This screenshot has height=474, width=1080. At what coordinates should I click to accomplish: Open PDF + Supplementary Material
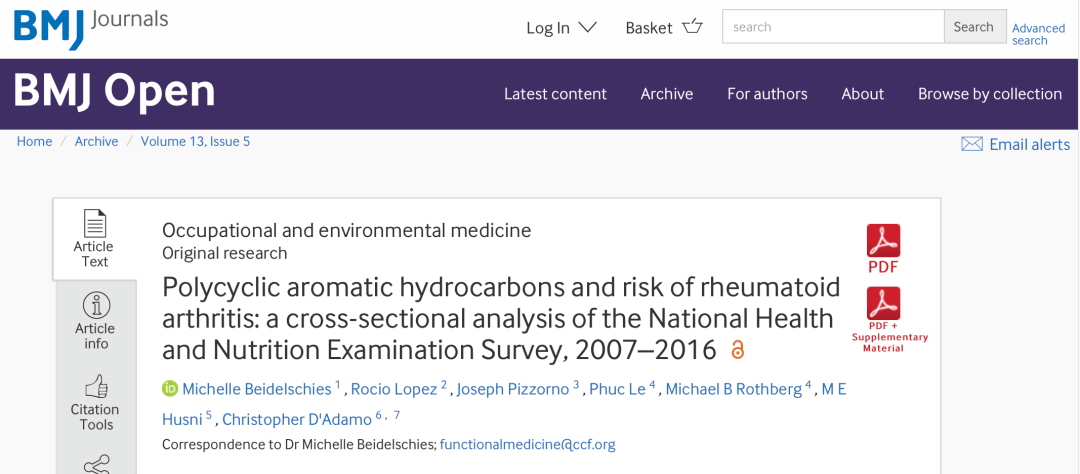tap(884, 316)
